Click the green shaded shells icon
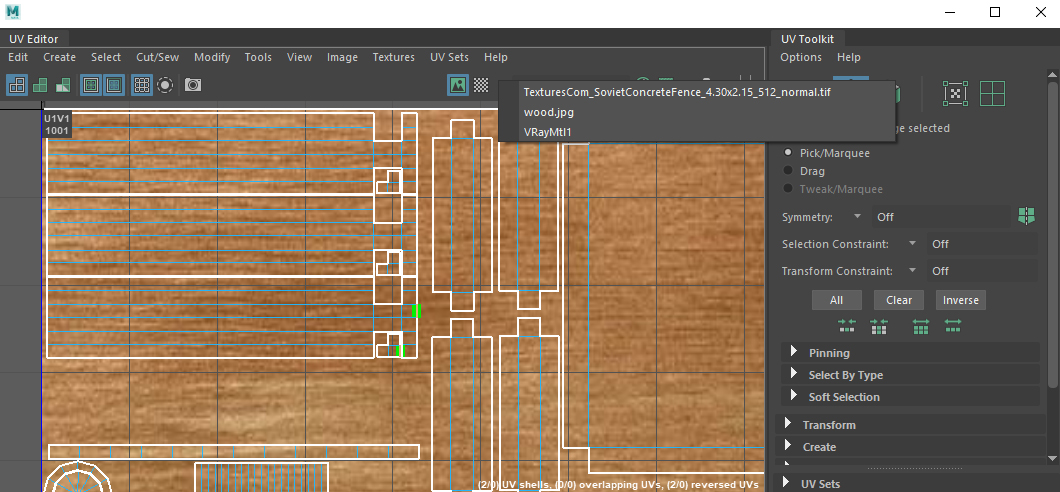1060x492 pixels. [41, 84]
